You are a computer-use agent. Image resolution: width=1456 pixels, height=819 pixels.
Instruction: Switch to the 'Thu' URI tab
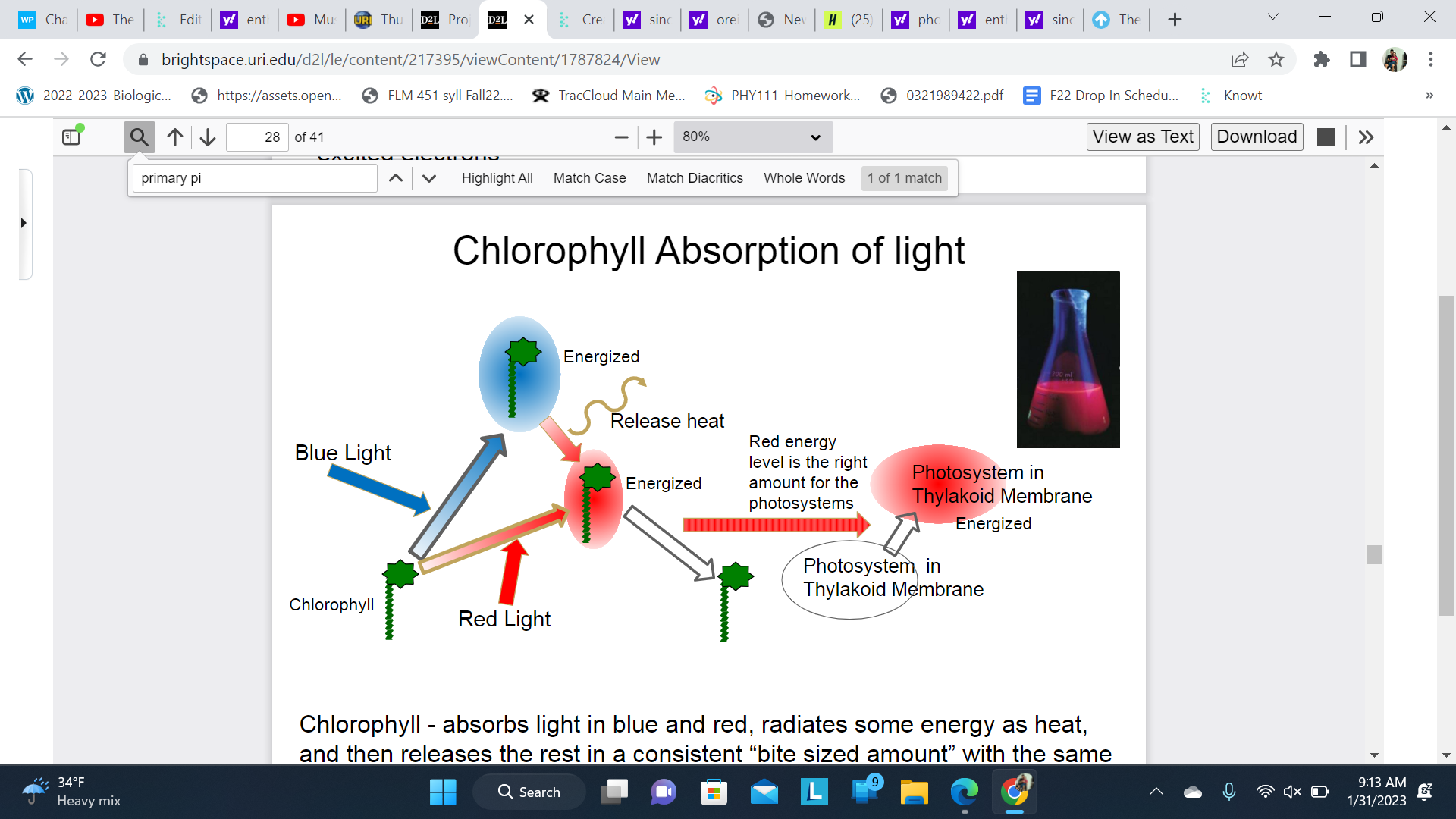pos(378,20)
